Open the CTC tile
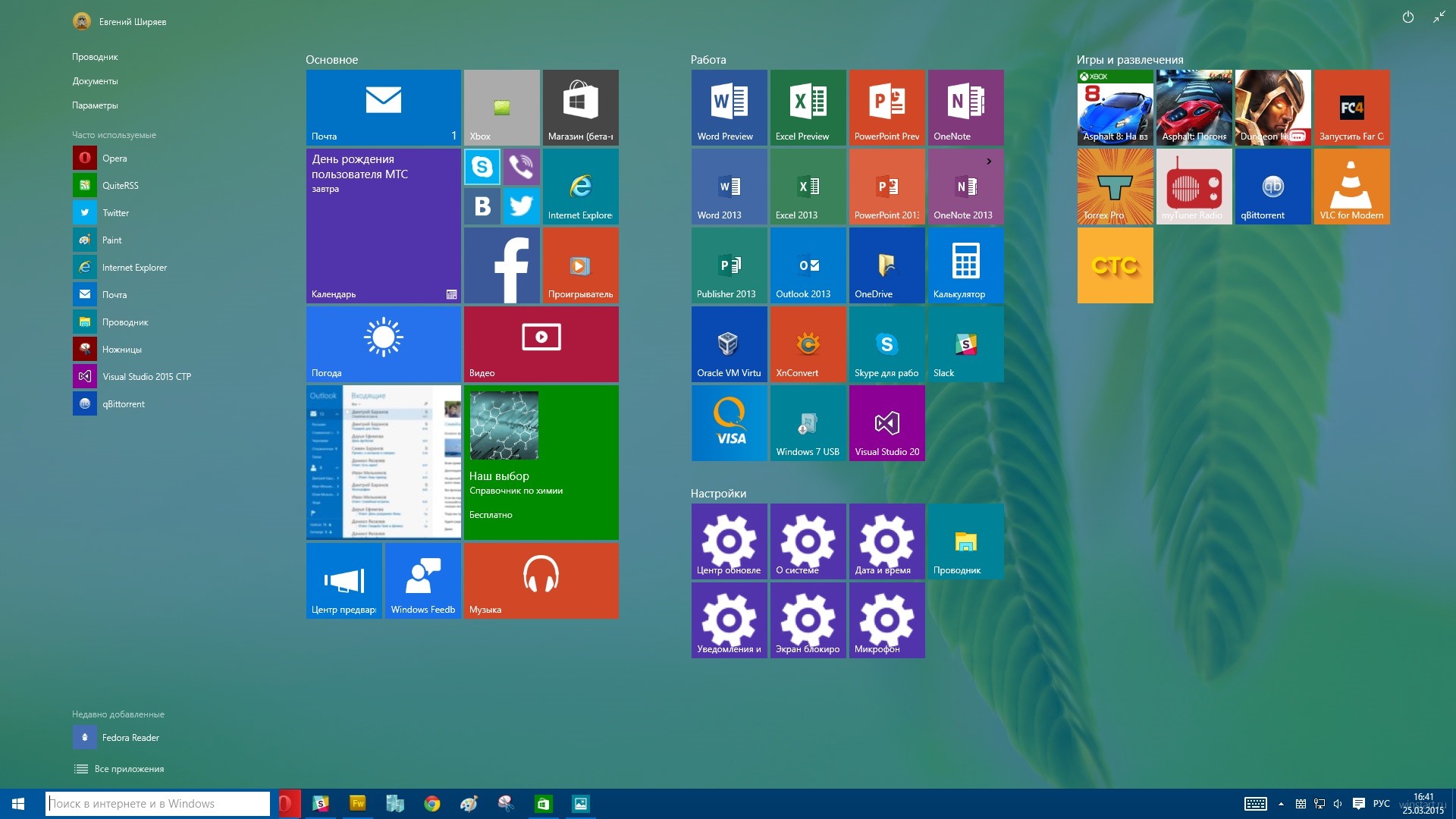Screen dimensions: 1456x819 tap(1115, 265)
